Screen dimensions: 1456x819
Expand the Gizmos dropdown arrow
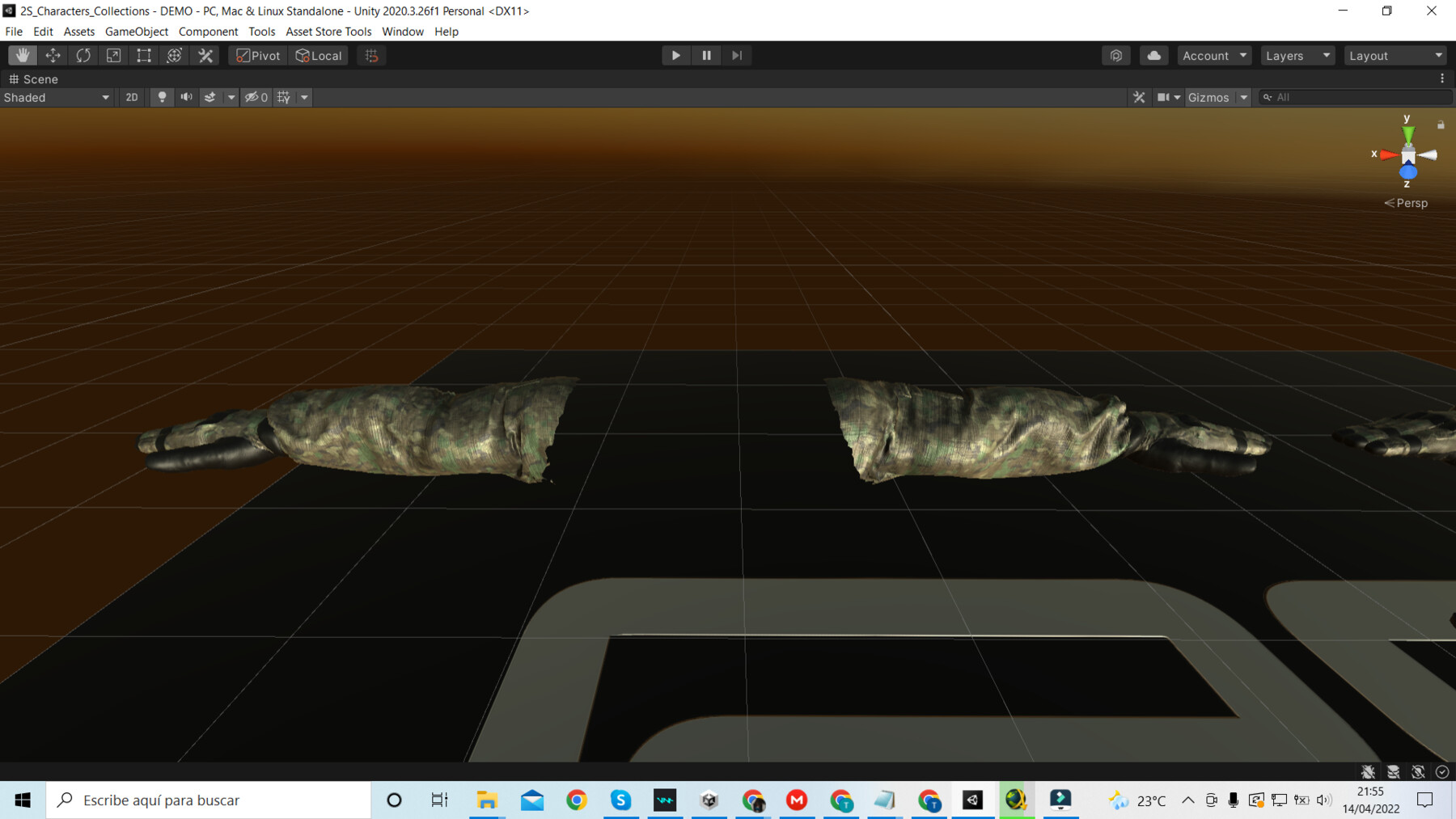(1244, 97)
